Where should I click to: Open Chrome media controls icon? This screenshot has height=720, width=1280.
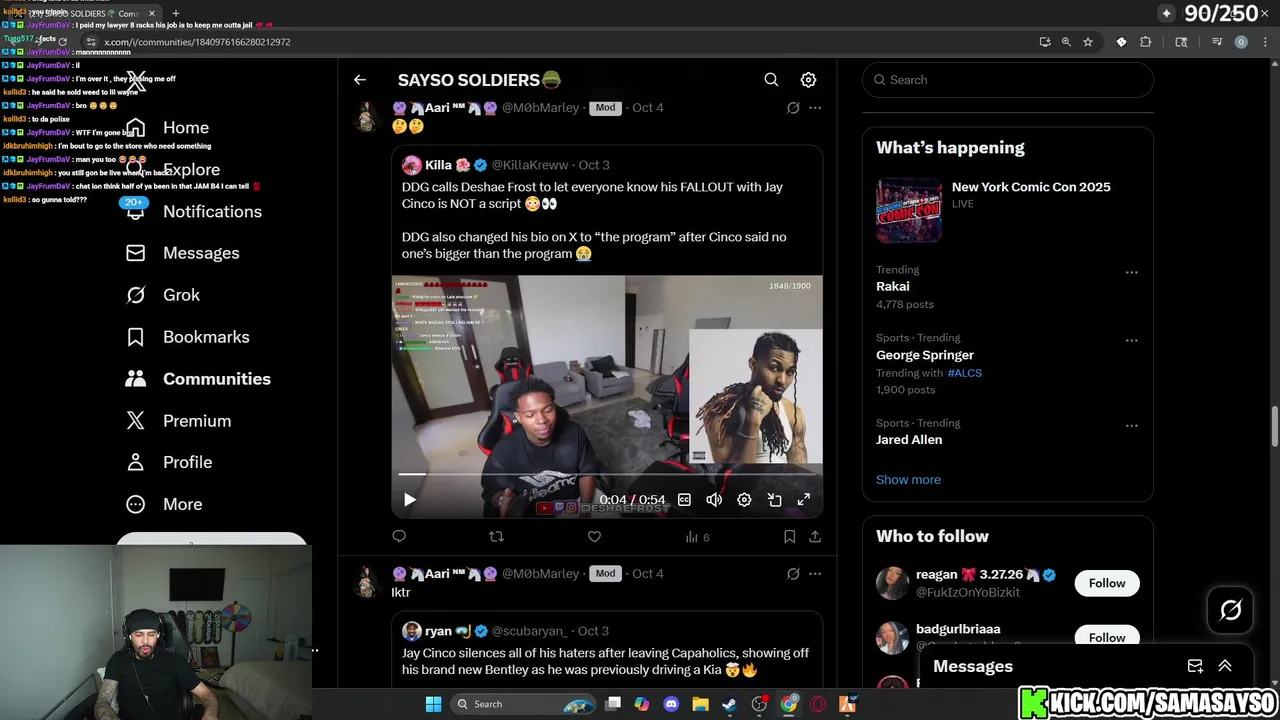[x=1217, y=42]
